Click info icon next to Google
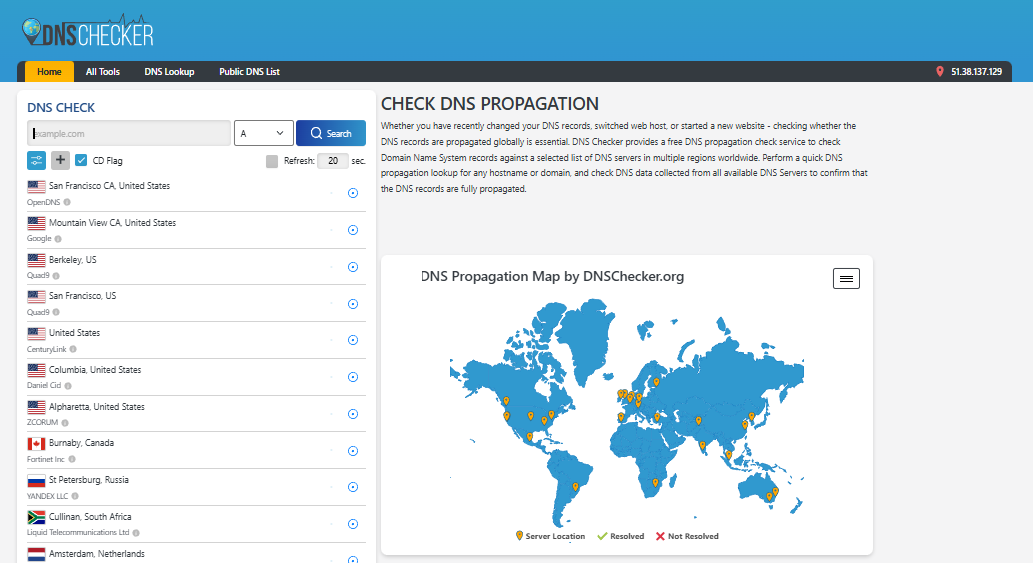 pyautogui.click(x=58, y=239)
